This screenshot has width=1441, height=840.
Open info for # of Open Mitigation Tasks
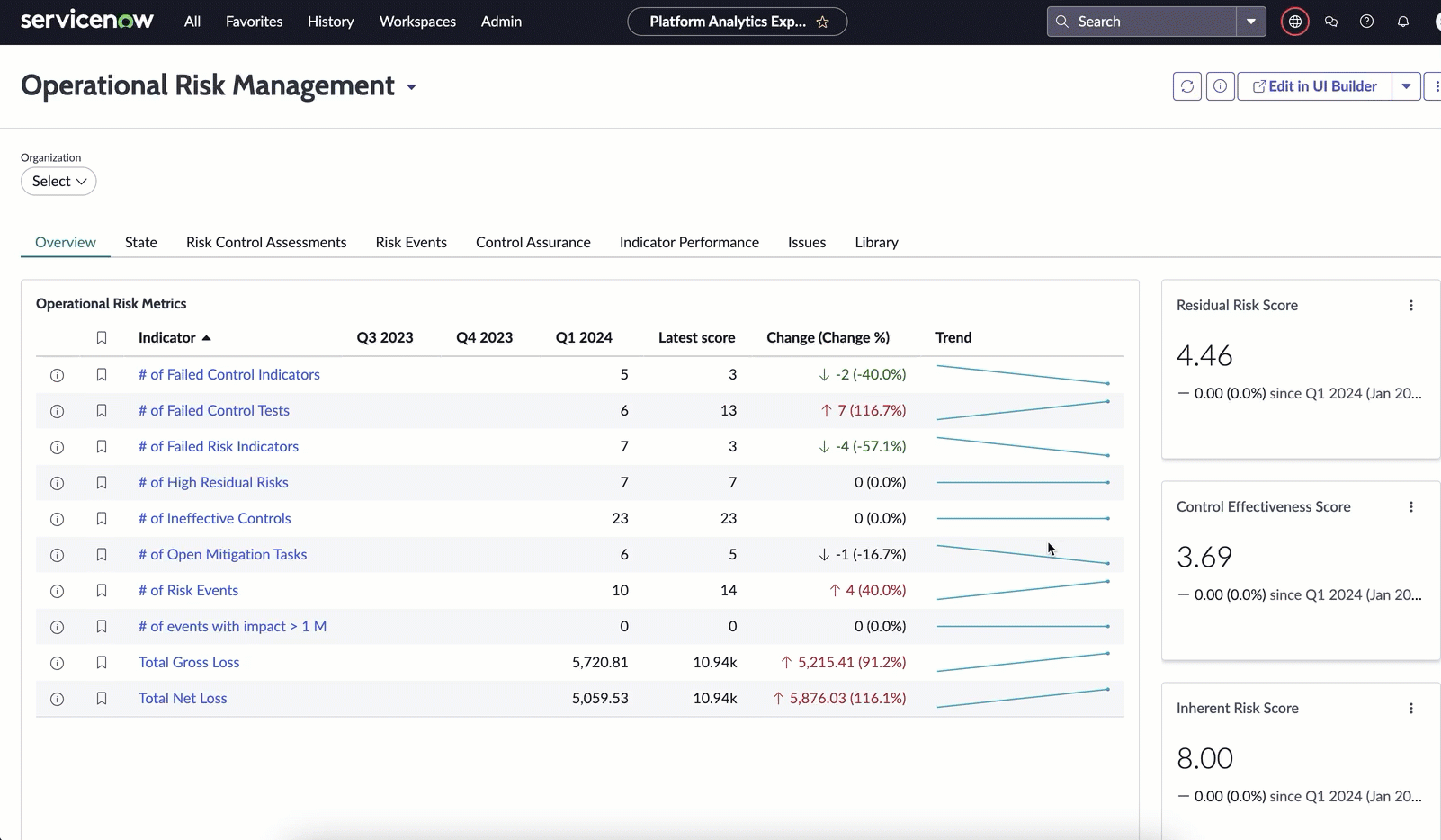(x=57, y=555)
